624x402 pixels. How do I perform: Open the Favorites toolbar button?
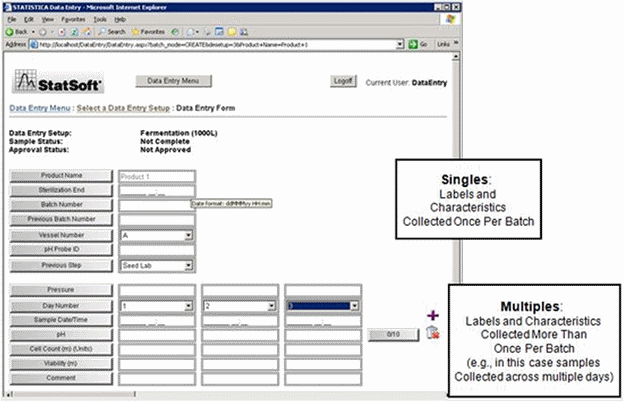coord(148,32)
